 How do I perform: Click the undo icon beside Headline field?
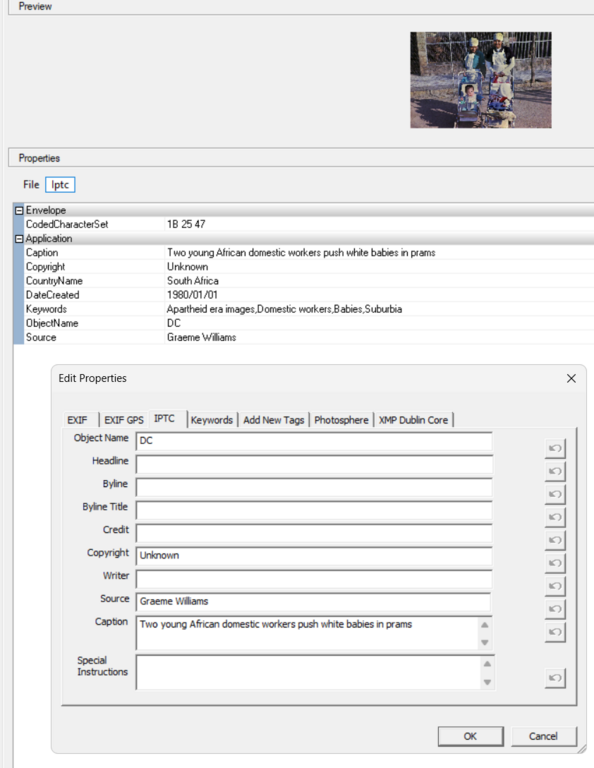click(555, 471)
